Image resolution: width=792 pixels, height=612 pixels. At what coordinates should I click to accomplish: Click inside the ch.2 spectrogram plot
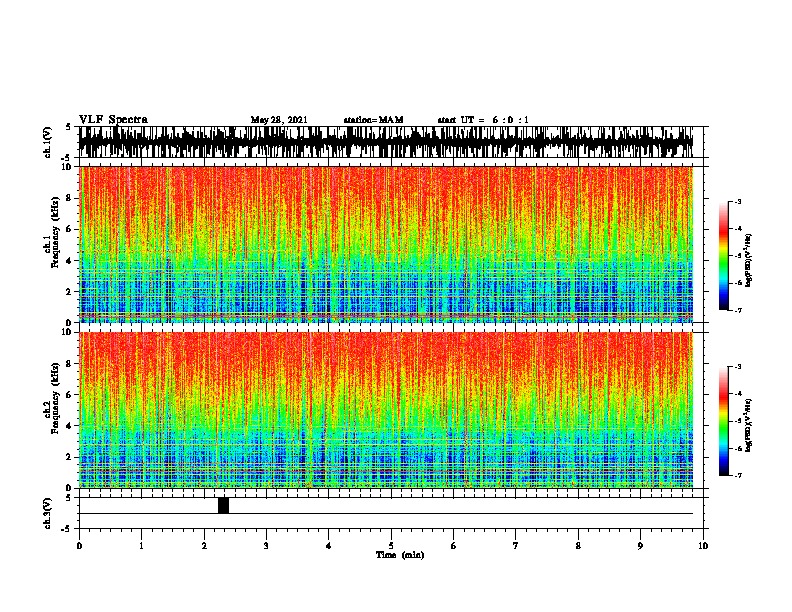(386, 410)
